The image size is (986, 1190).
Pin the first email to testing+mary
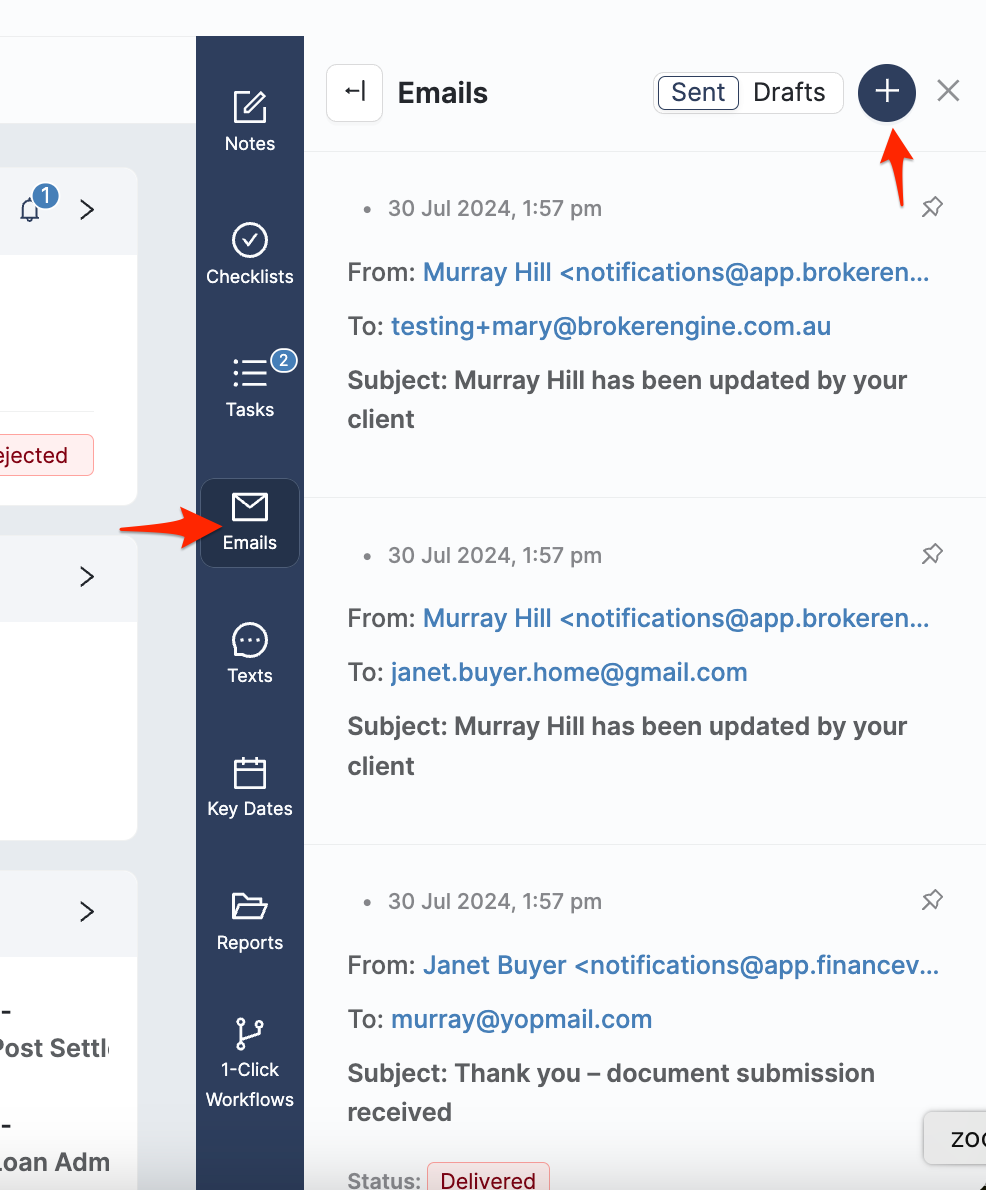coord(931,208)
